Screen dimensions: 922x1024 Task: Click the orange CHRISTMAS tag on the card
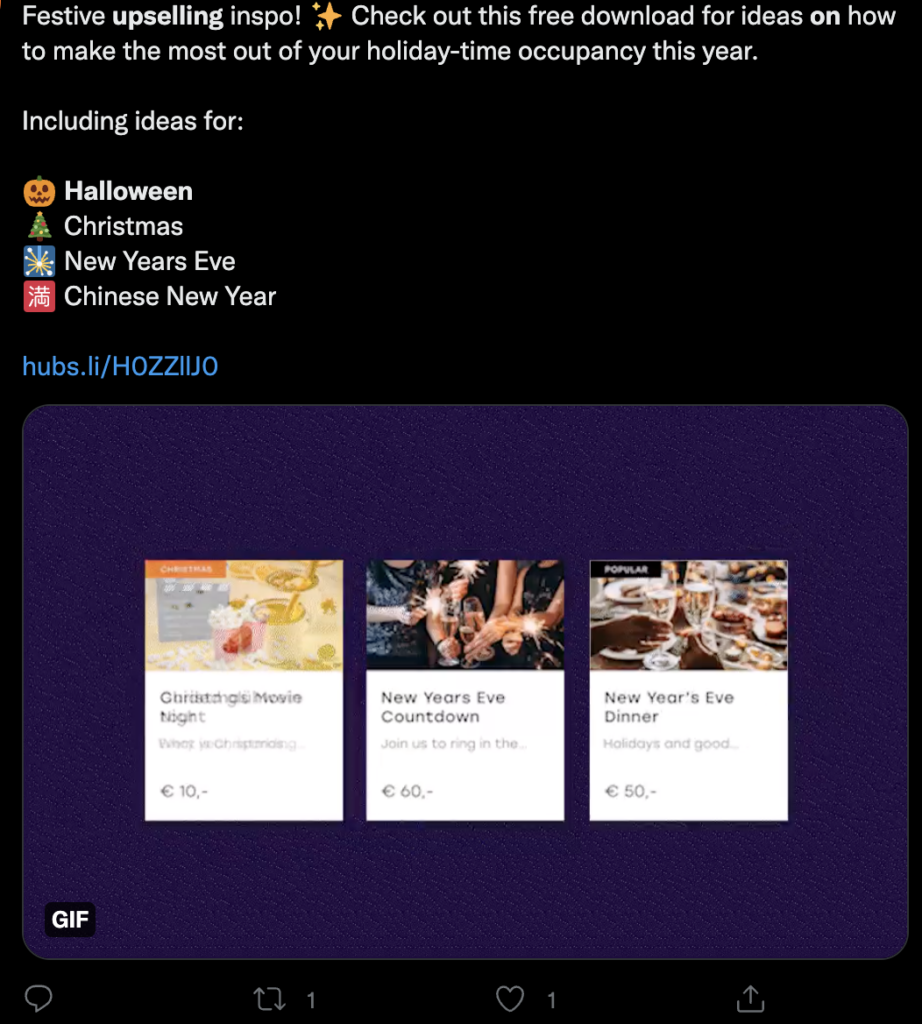click(x=185, y=569)
